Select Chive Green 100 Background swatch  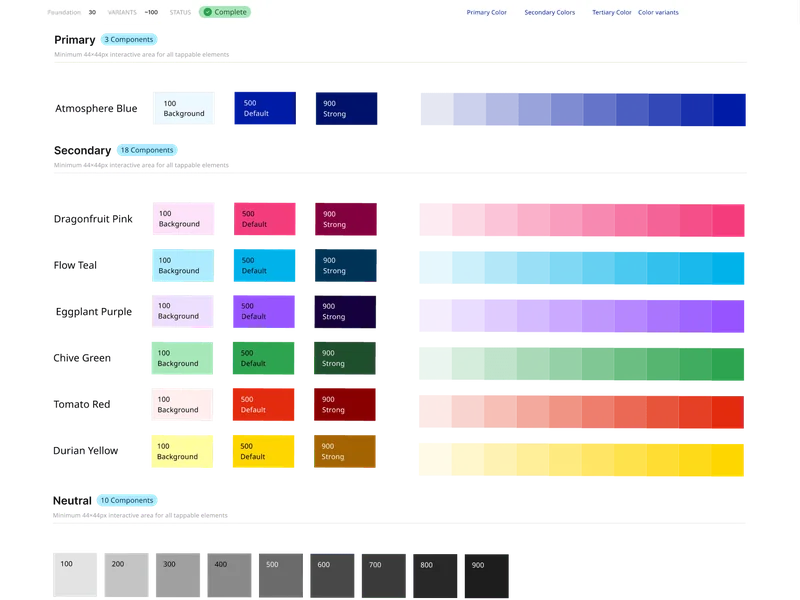pos(182,358)
